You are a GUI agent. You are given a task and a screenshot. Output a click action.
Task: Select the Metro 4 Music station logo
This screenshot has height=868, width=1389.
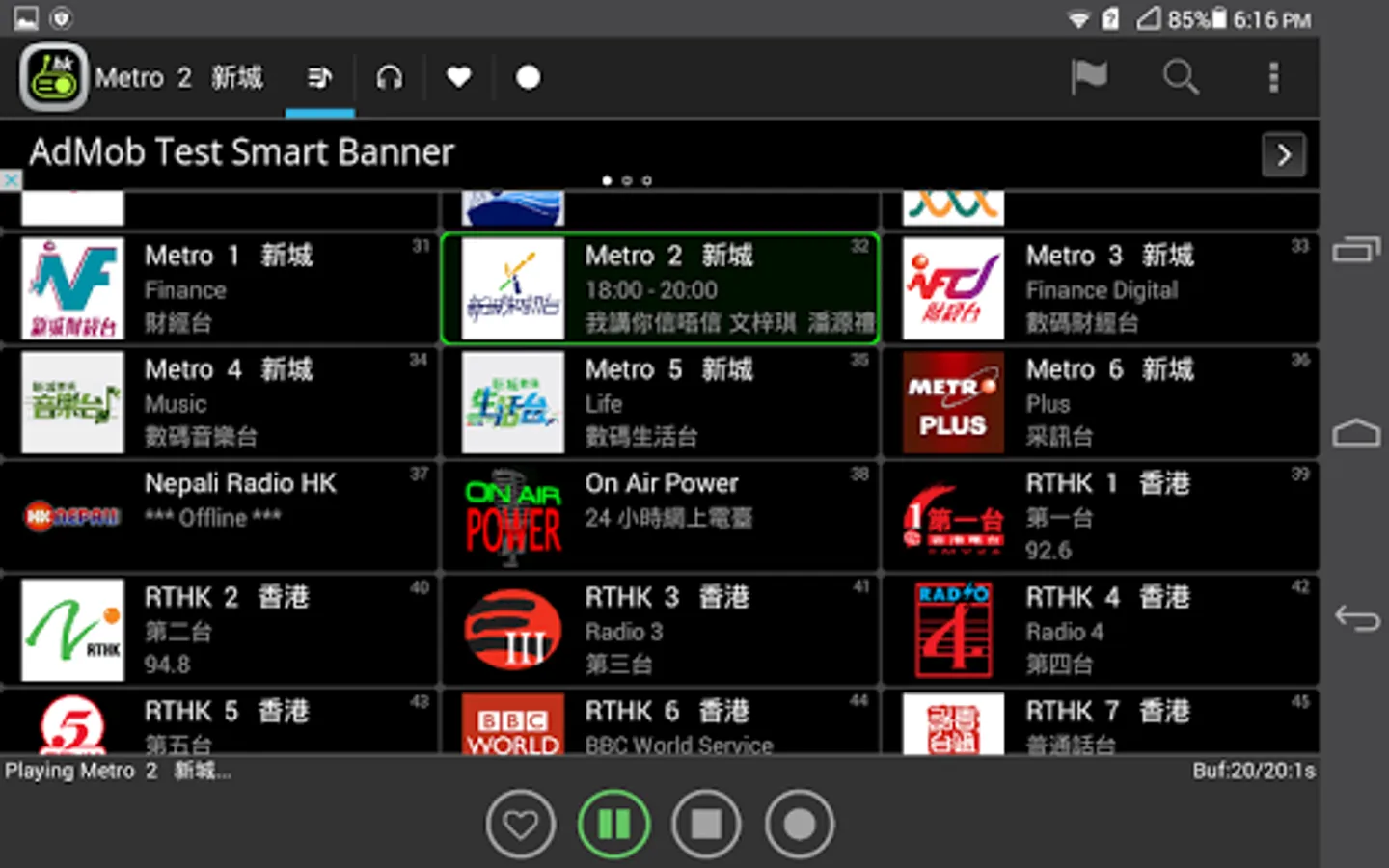tap(73, 402)
